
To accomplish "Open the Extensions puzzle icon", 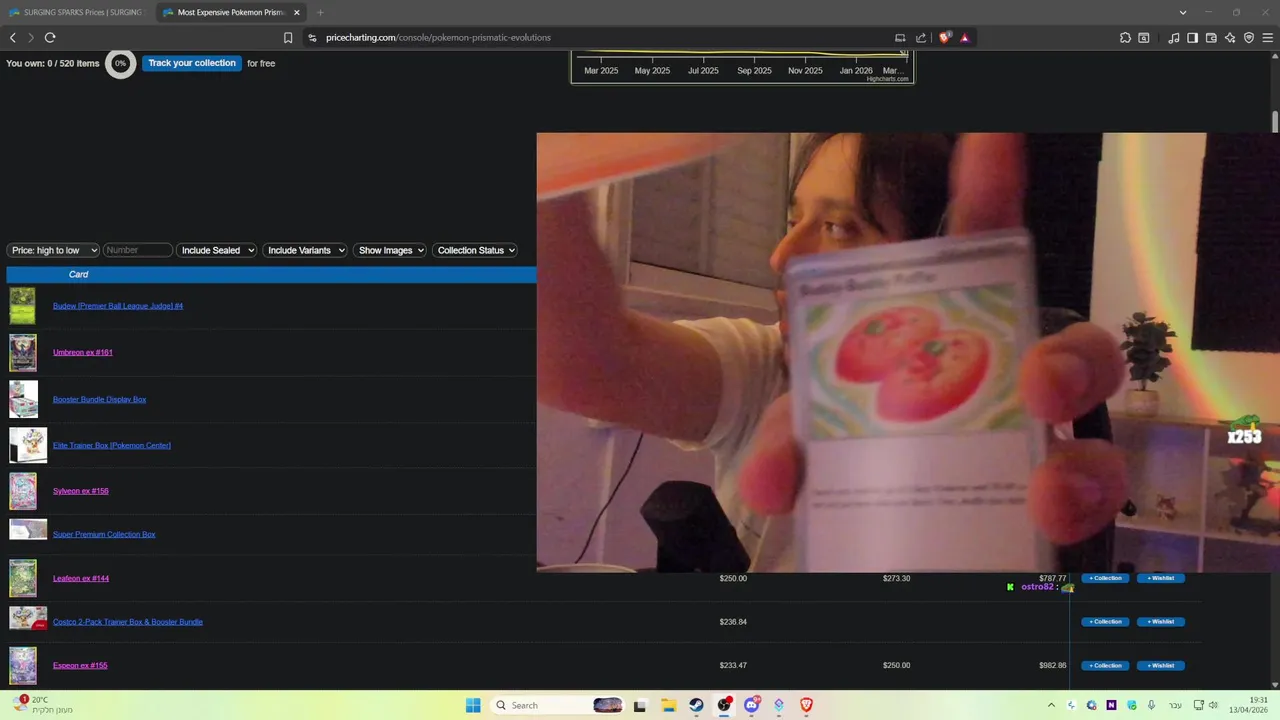I will 1125,38.
